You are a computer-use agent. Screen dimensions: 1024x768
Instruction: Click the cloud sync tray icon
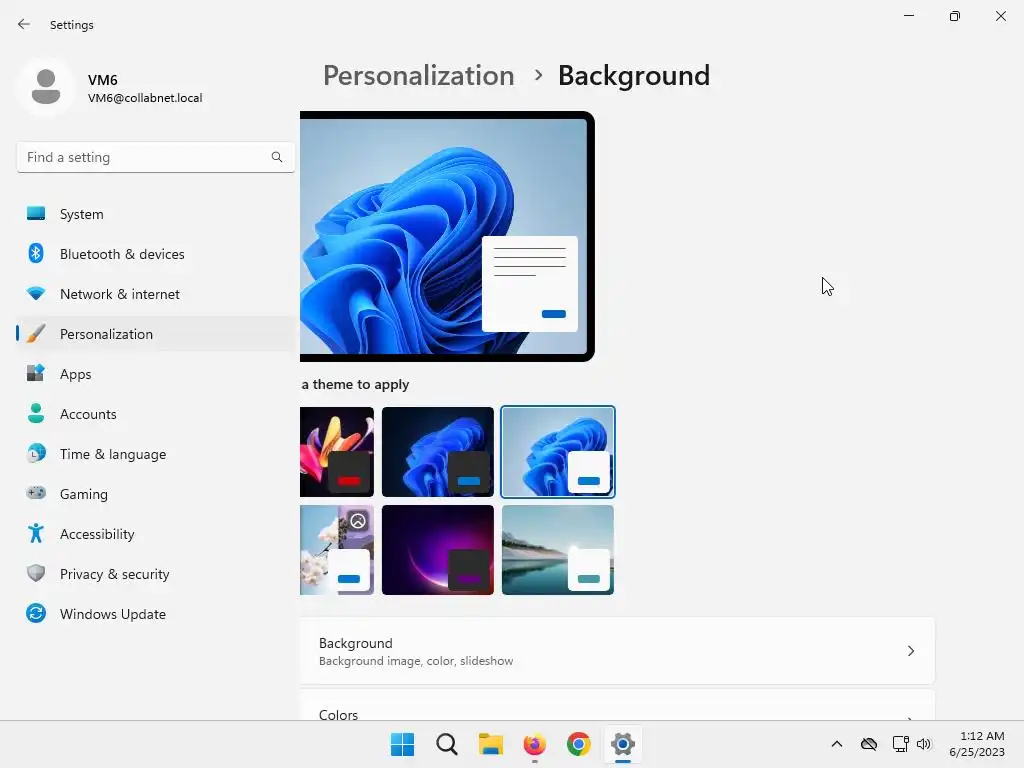869,744
